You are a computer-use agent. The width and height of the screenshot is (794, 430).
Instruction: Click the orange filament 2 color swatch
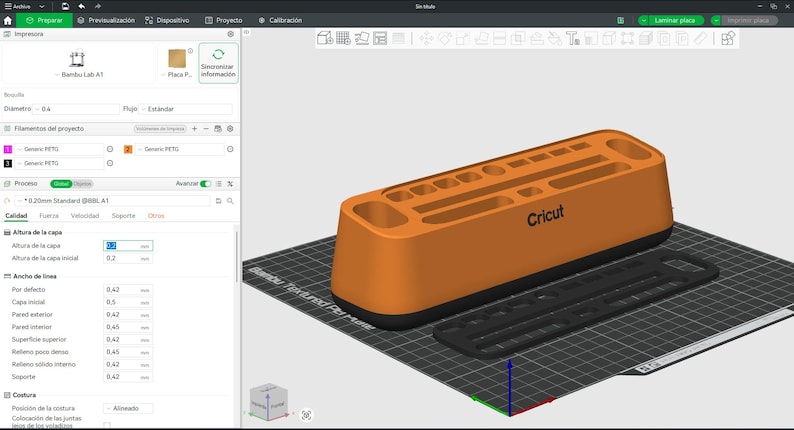coord(128,149)
